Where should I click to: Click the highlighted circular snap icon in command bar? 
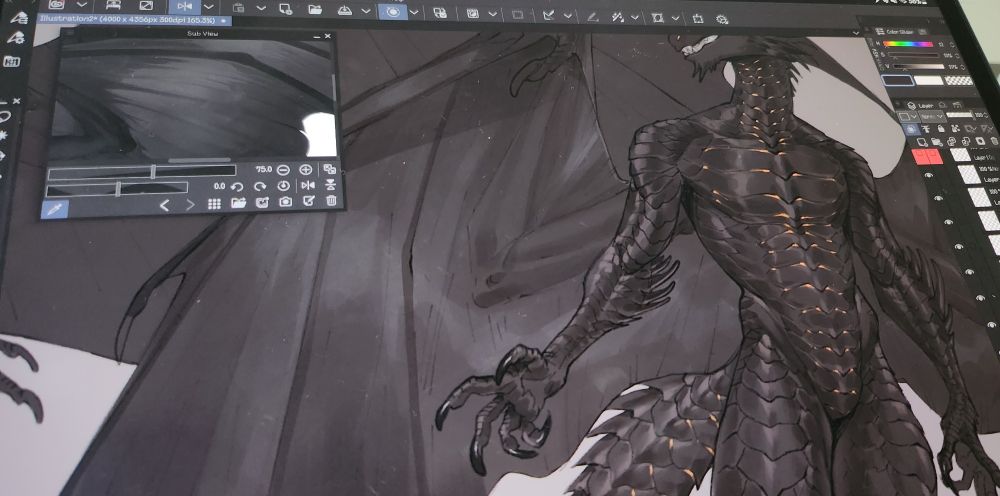pos(393,11)
